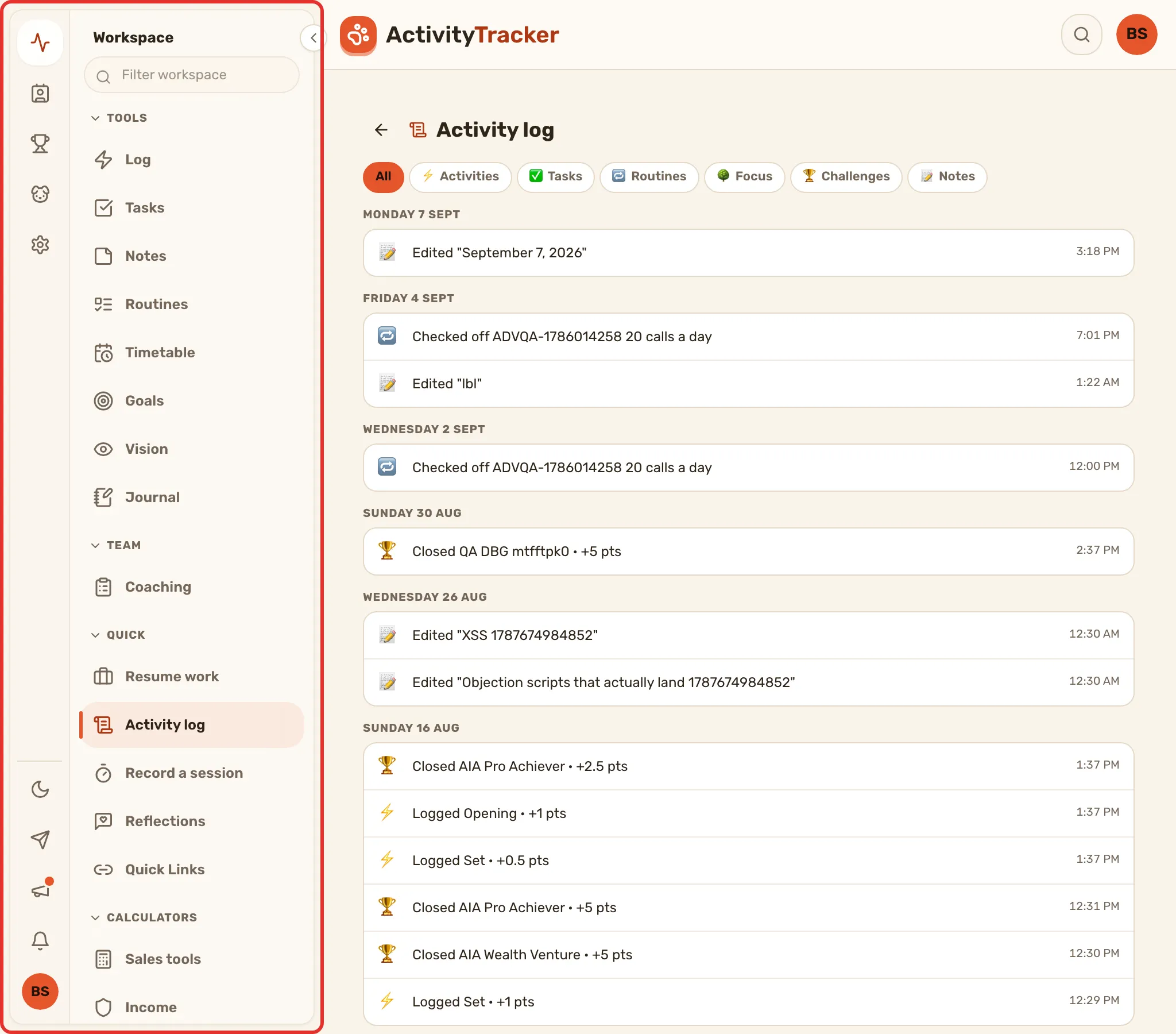Open Quick Links in sidebar
The height and width of the screenshot is (1034, 1176).
coord(192,869)
